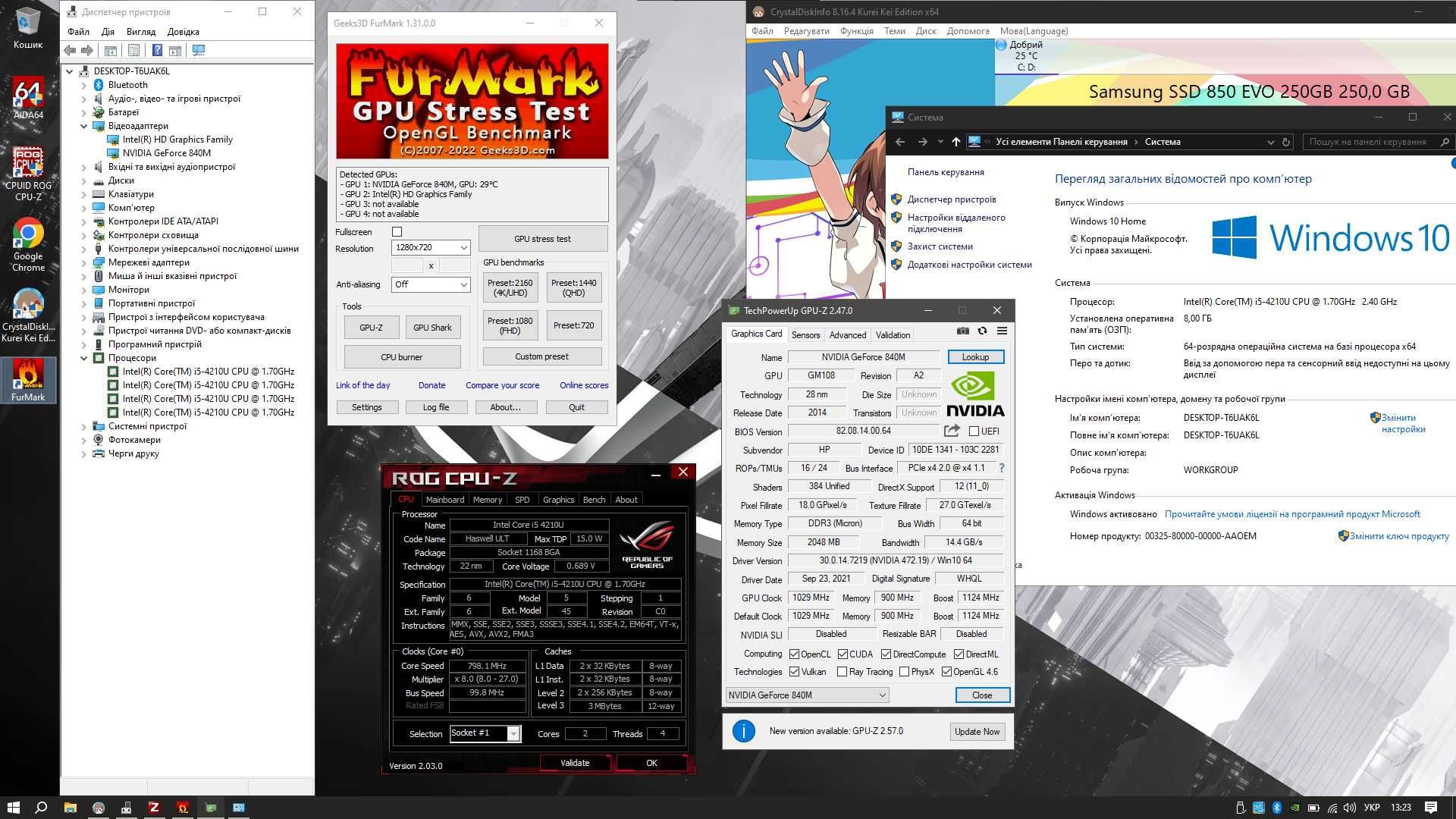
Task: Click the AIDA64 desktop icon
Action: click(x=28, y=99)
